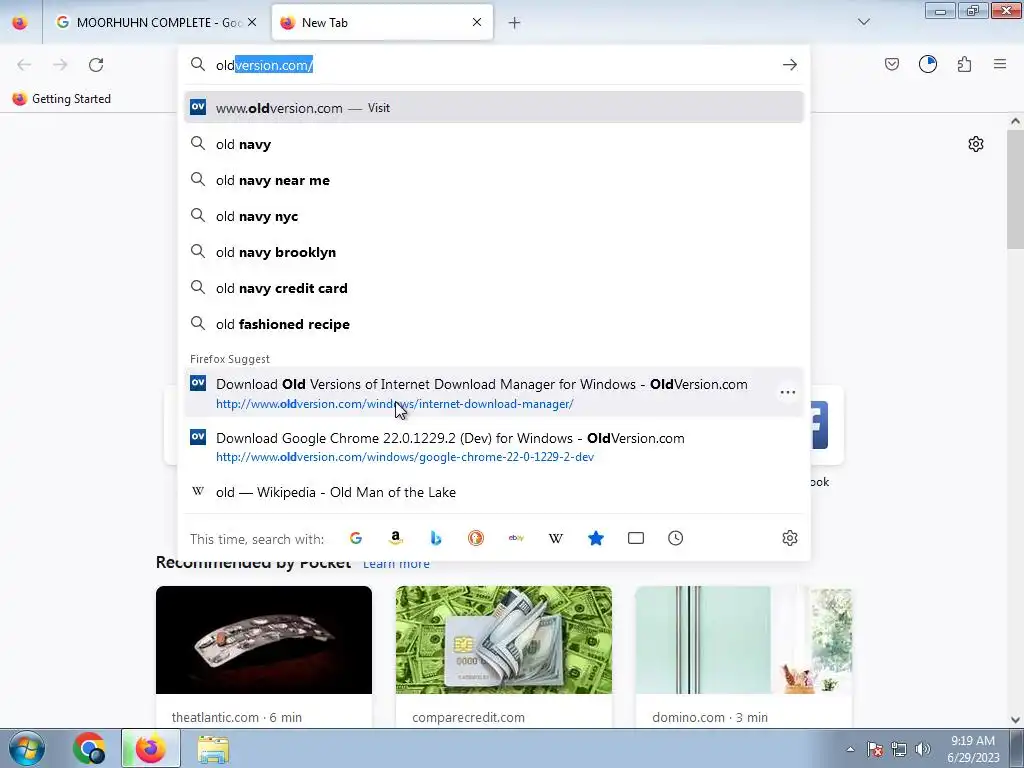Click into the address bar text field
The height and width of the screenshot is (768, 1024).
point(494,65)
